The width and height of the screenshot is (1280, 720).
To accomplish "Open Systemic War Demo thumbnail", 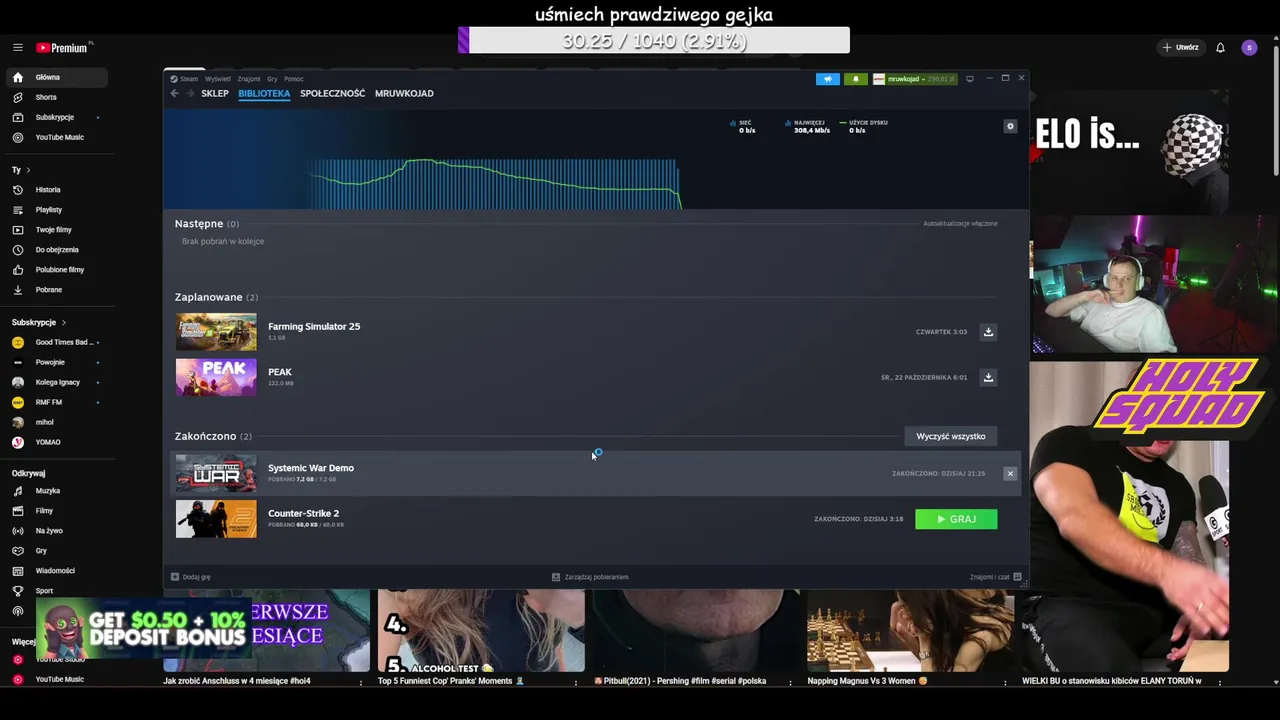I will [216, 474].
